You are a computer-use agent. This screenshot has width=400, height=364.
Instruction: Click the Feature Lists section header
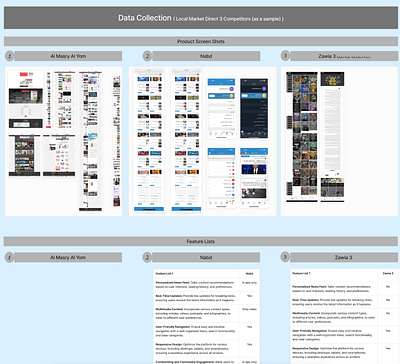[201, 241]
